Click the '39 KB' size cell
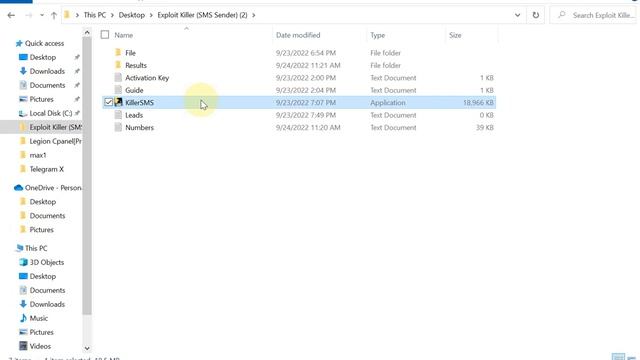This screenshot has height=360, width=640. (x=485, y=127)
